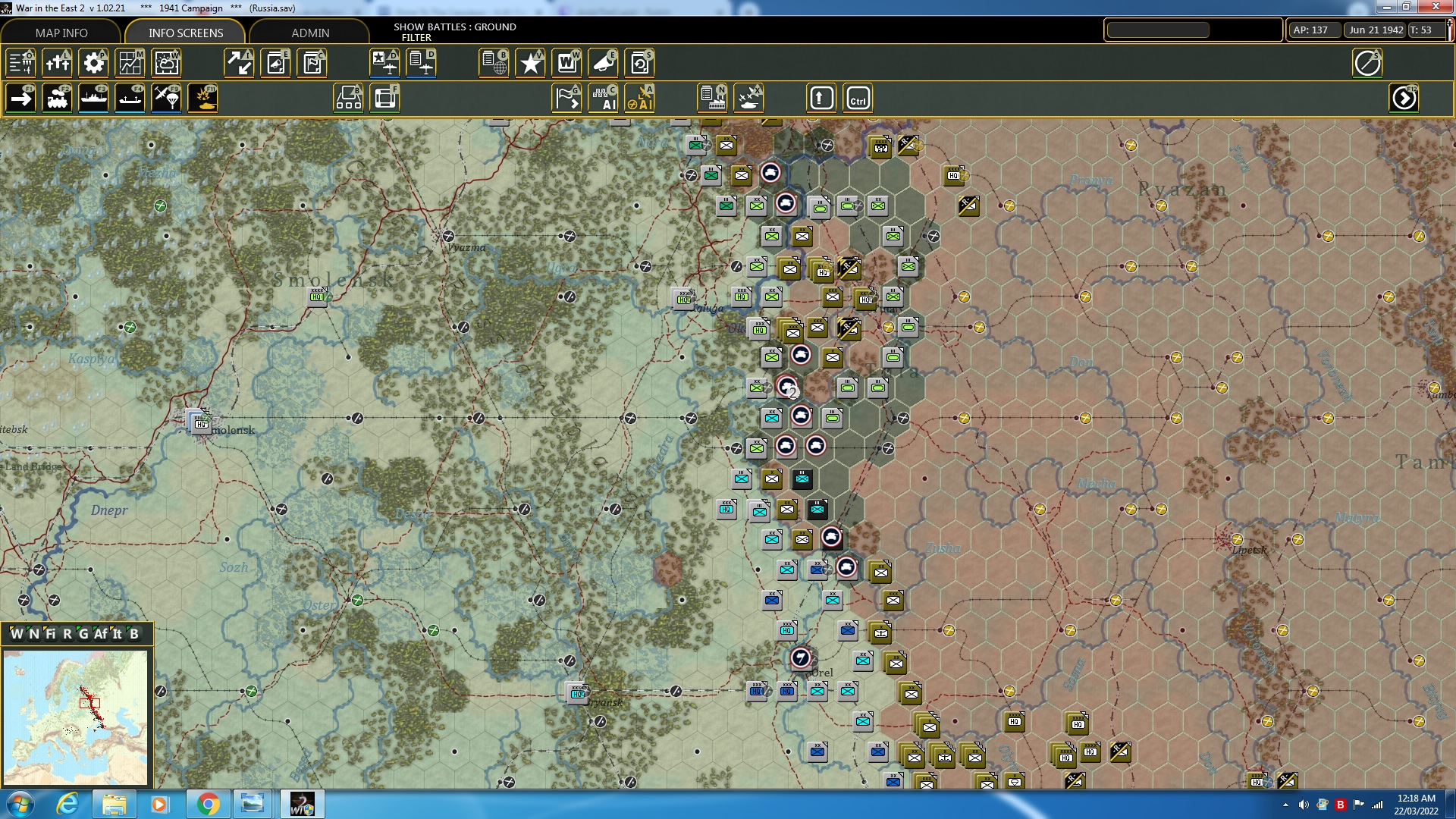
Task: Open the event log document icon
Action: (x=275, y=63)
